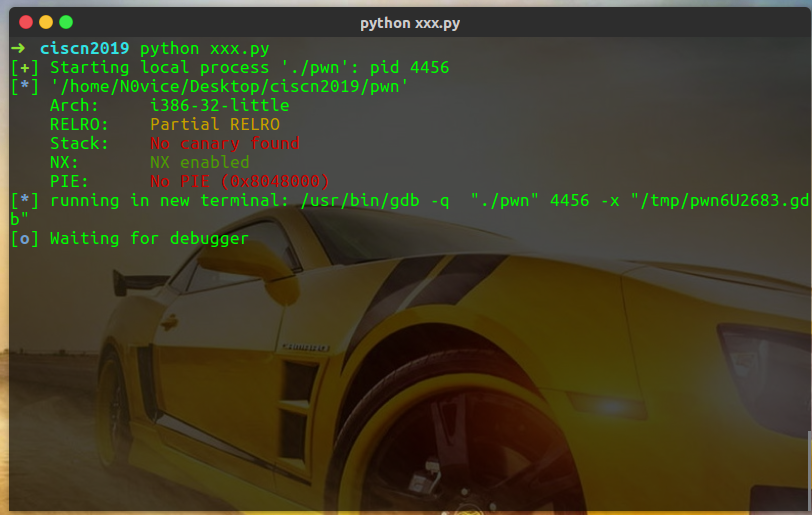Click the 'Arch:' label

[x=74, y=105]
